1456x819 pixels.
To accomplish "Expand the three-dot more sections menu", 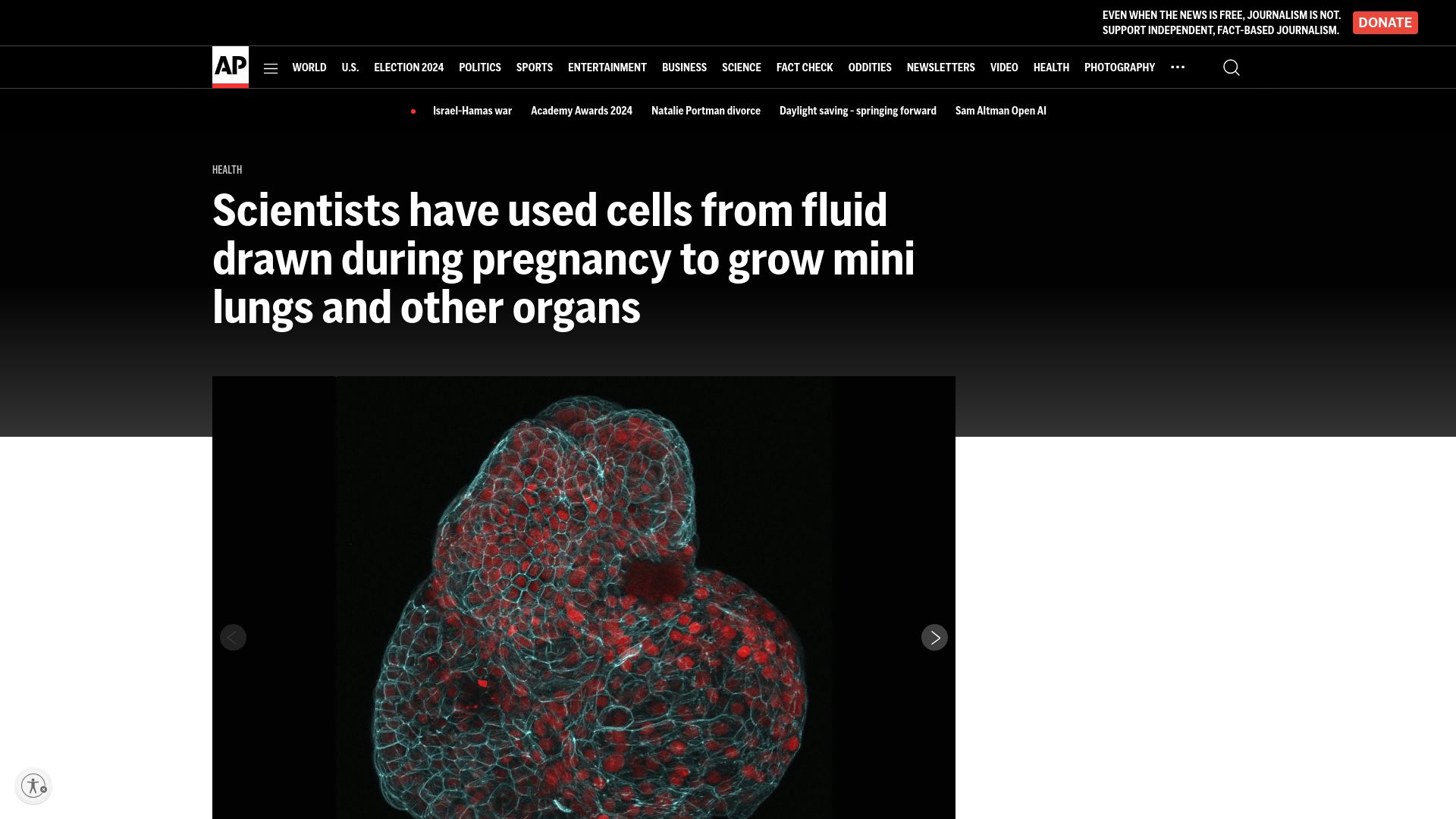I will [x=1178, y=67].
